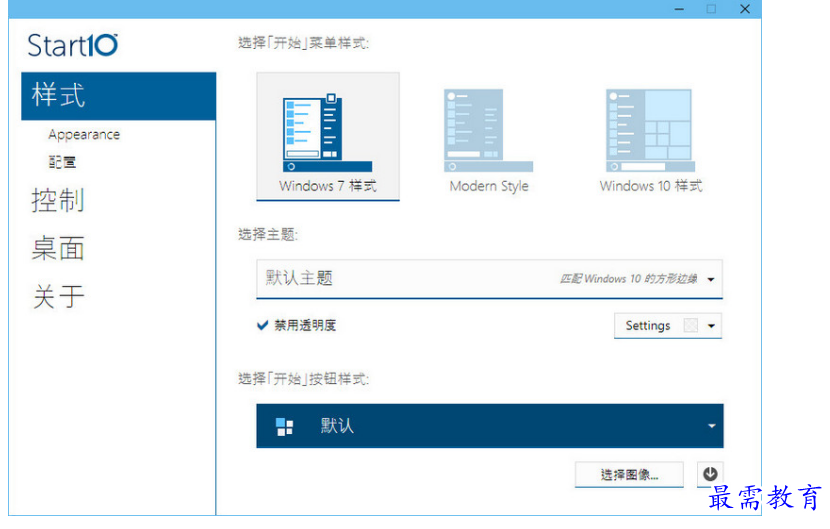The height and width of the screenshot is (529, 830).
Task: Open the Settings dropdown arrow
Action: pos(711,326)
